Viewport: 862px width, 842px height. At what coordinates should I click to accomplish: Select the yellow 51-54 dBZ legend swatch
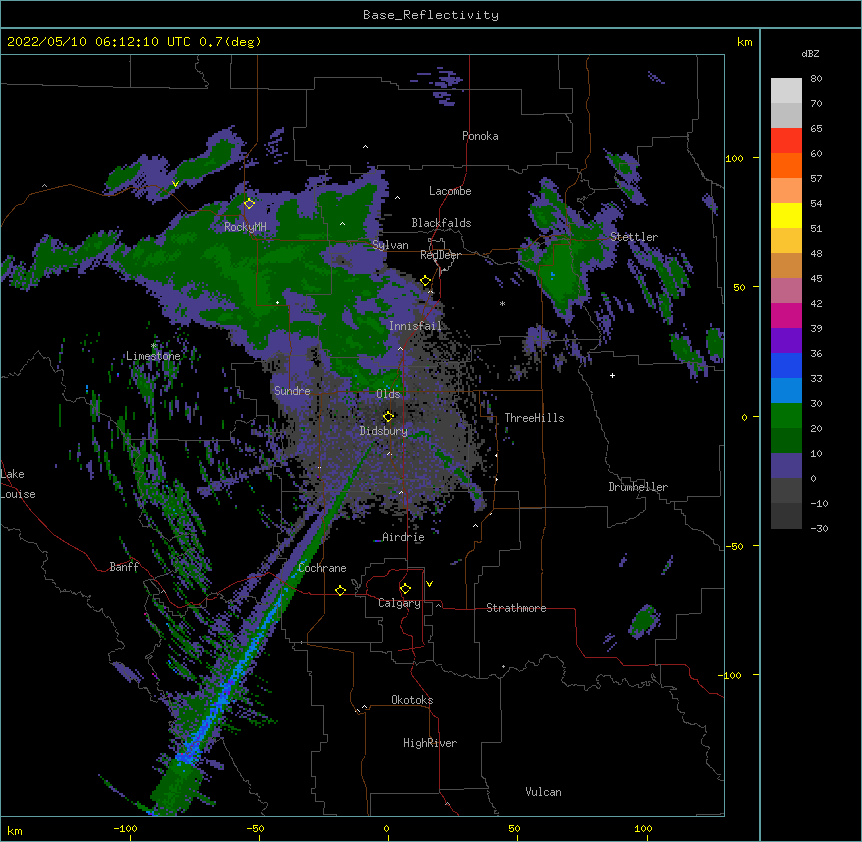coord(786,215)
